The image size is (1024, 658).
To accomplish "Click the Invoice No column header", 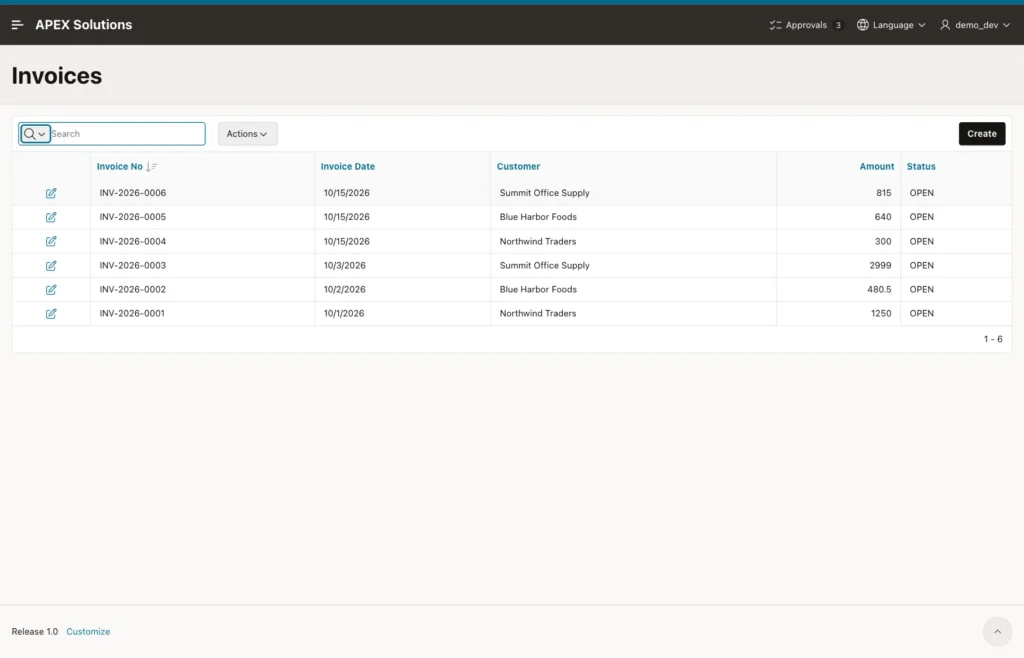I will 120,166.
